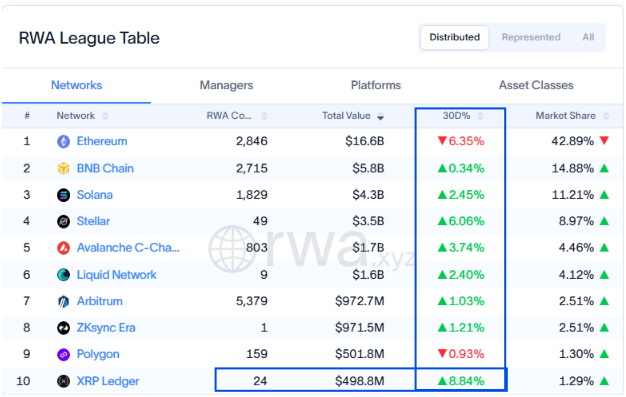Click Polygon's 0.93% 30-day change

click(461, 354)
